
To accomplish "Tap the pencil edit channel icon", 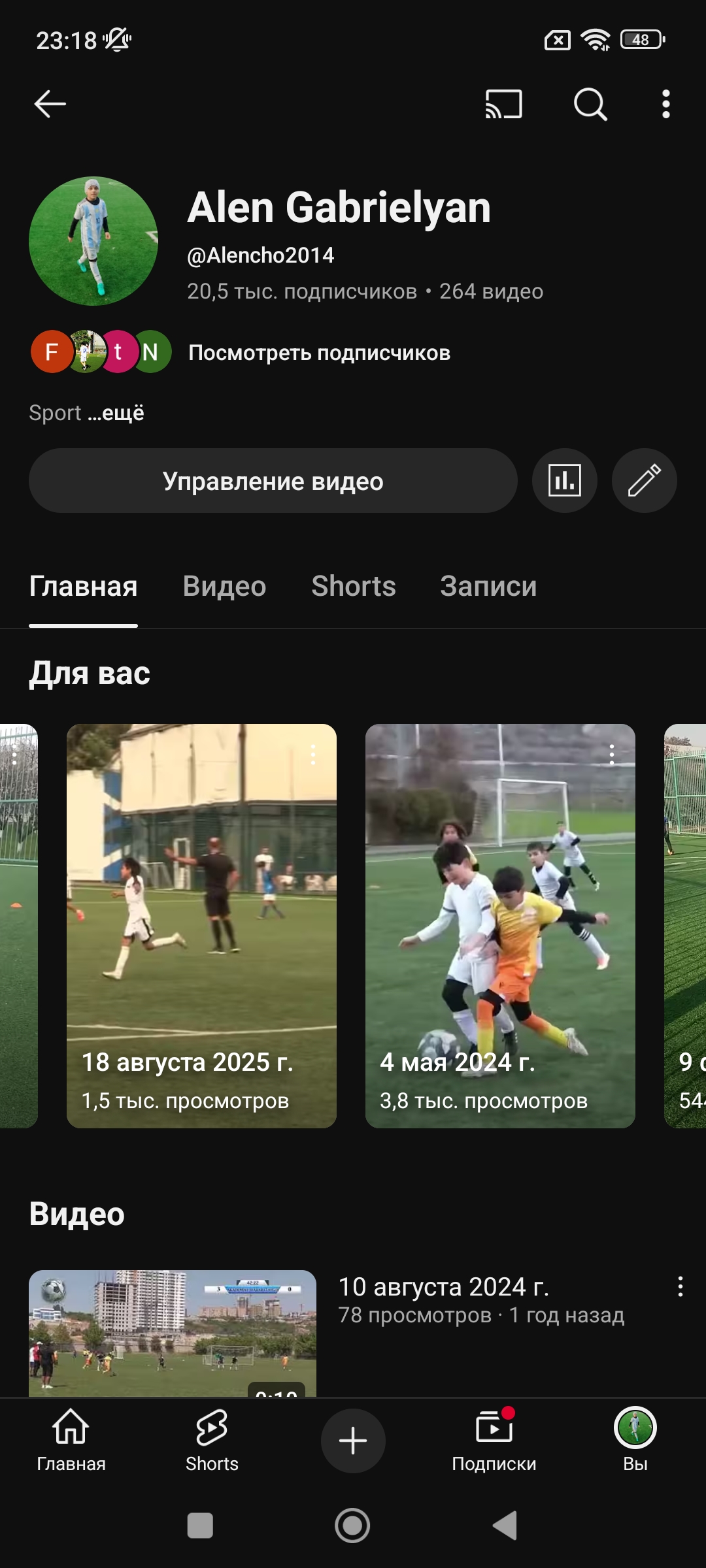I will click(x=644, y=481).
